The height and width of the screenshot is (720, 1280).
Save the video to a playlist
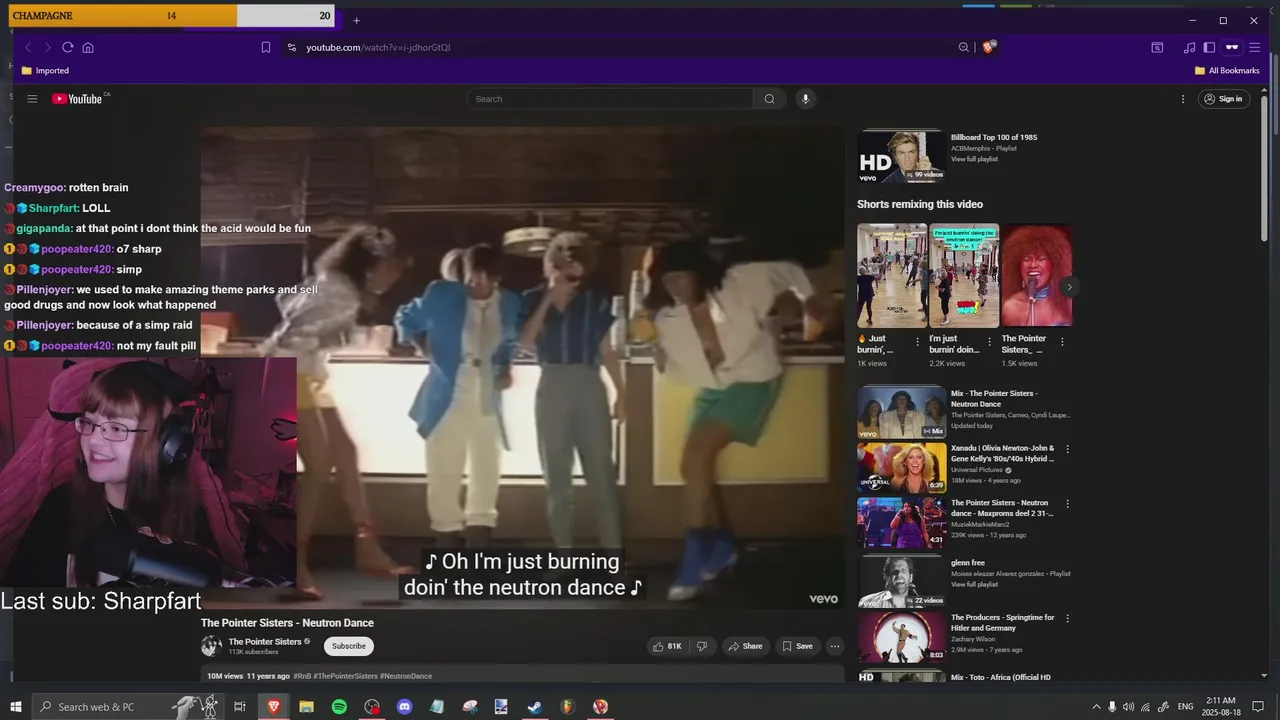pyautogui.click(x=797, y=646)
